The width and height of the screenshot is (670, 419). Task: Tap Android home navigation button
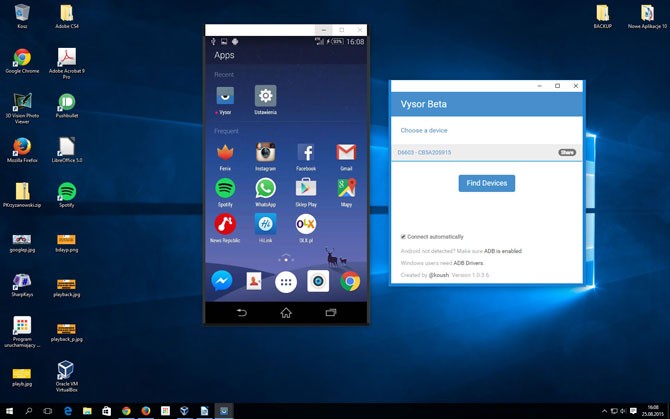(286, 313)
